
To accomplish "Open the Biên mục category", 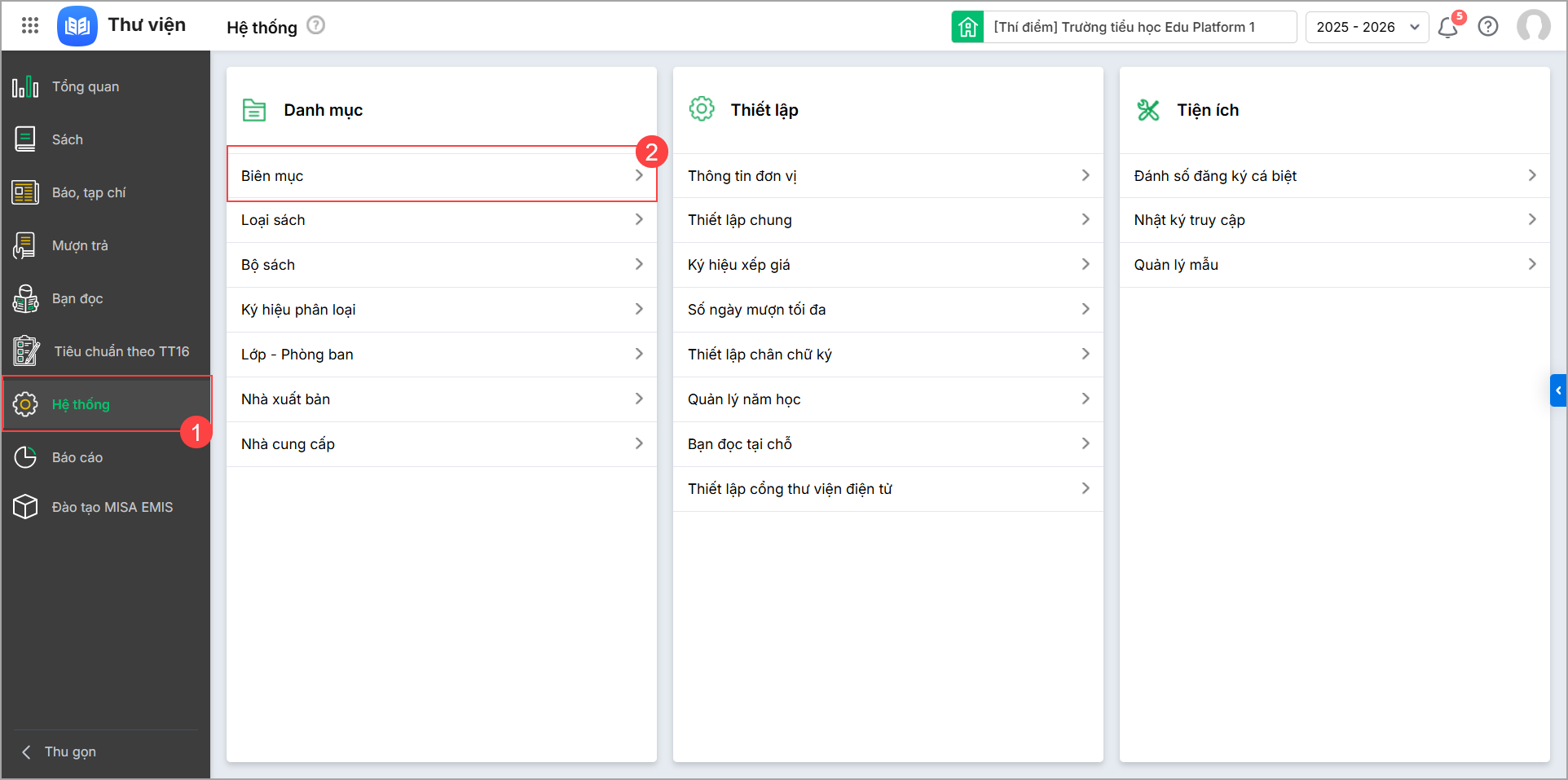I will click(441, 176).
